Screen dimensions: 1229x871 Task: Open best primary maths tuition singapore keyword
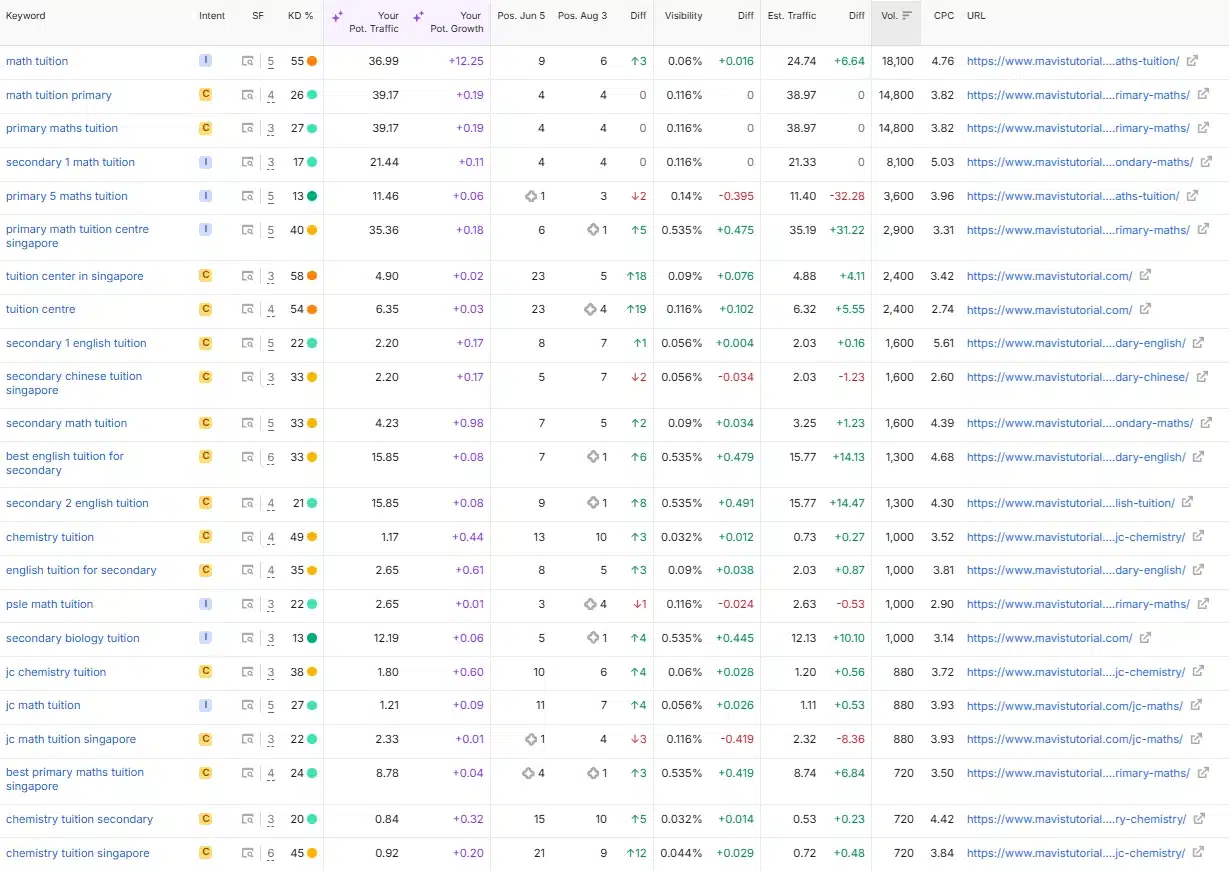(x=75, y=779)
